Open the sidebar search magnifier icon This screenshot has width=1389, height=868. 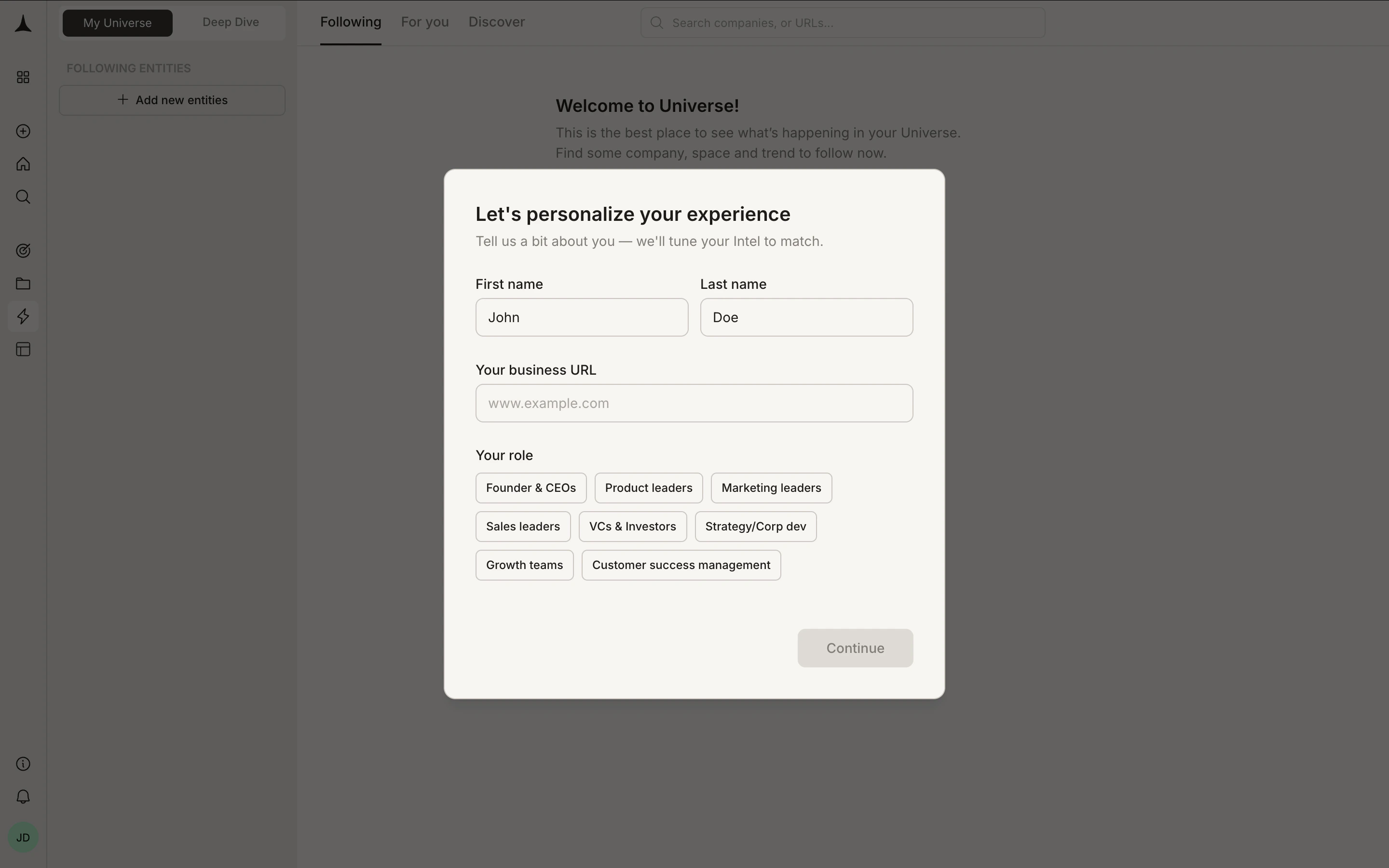point(23,197)
